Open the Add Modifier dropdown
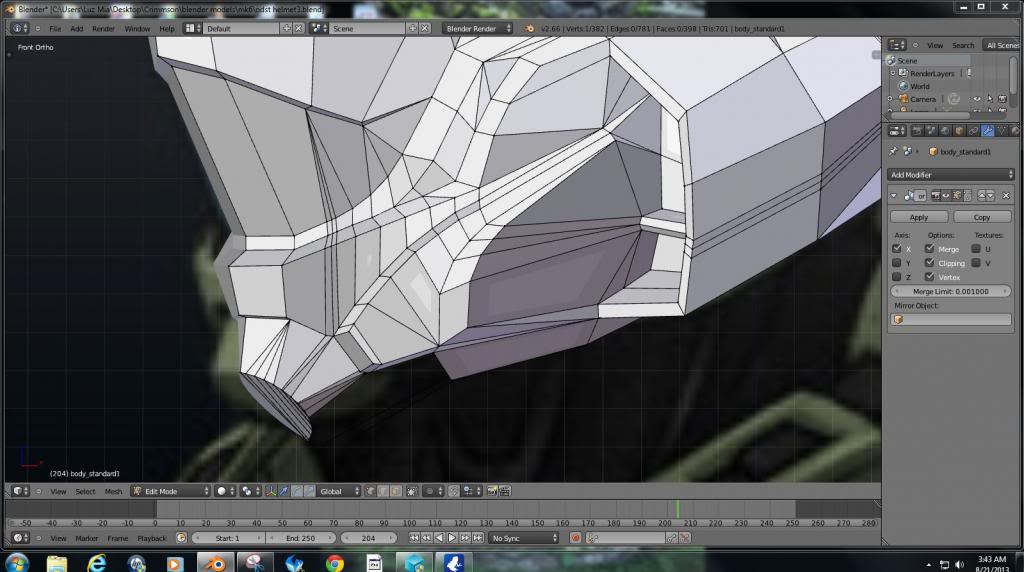The width and height of the screenshot is (1024, 572). [x=951, y=174]
